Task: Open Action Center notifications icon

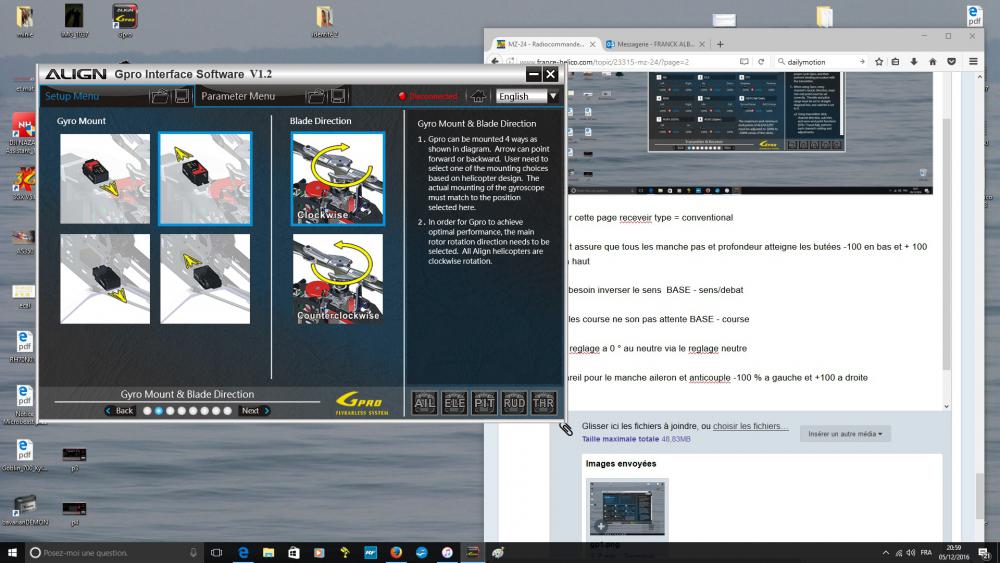Action: 985,553
